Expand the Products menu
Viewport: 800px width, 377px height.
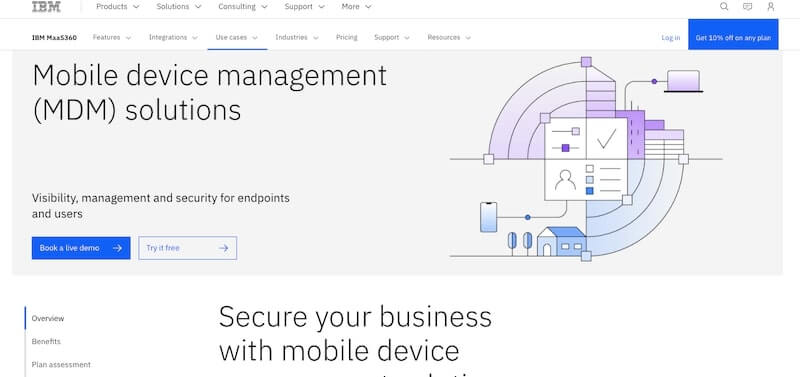[118, 7]
